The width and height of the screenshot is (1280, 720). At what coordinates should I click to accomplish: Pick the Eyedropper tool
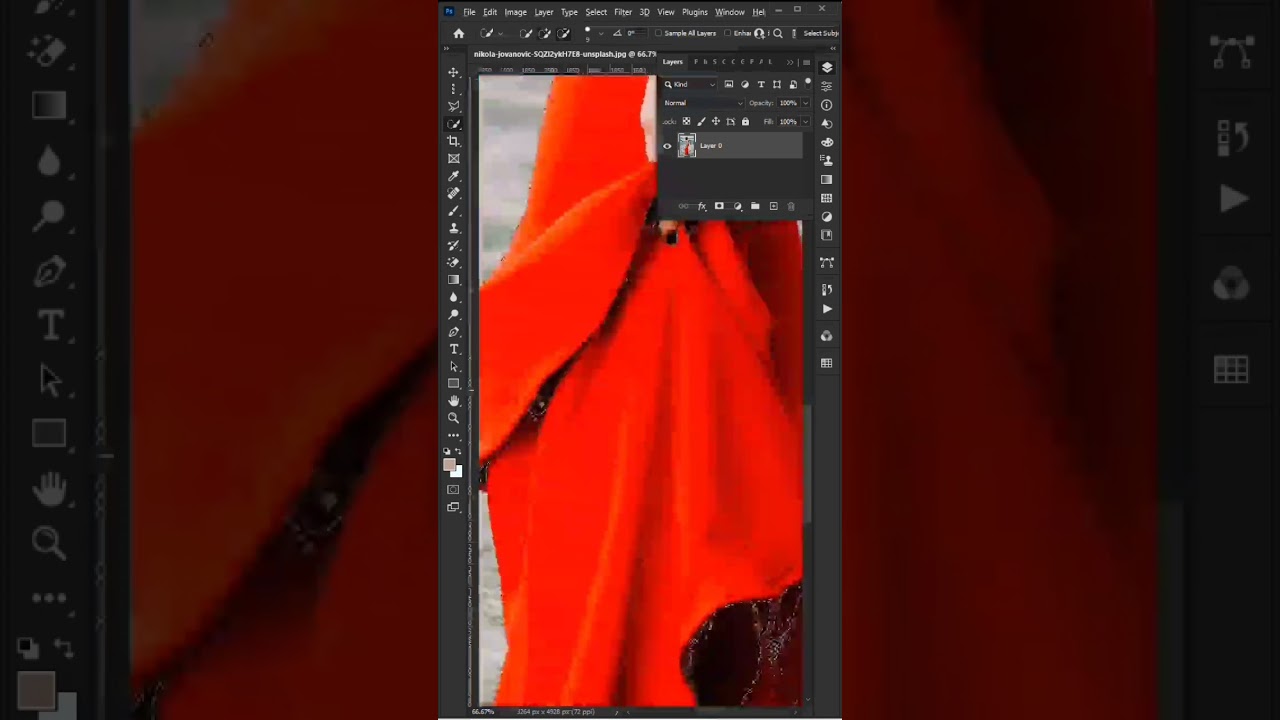(454, 176)
